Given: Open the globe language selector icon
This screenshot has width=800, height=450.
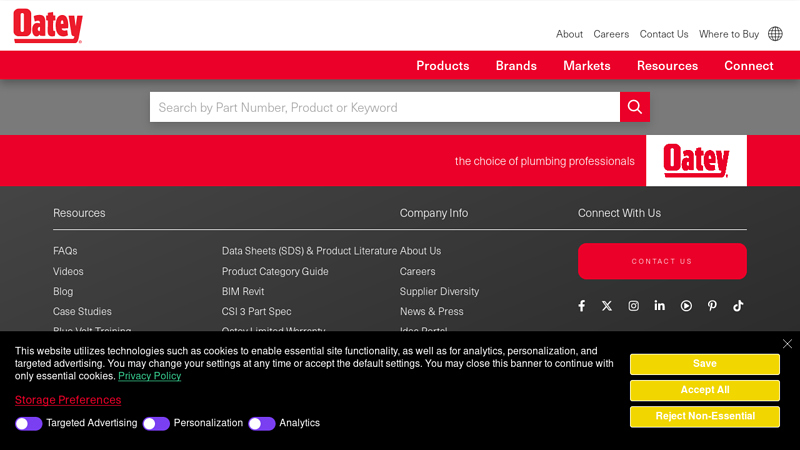Looking at the screenshot, I should [775, 34].
